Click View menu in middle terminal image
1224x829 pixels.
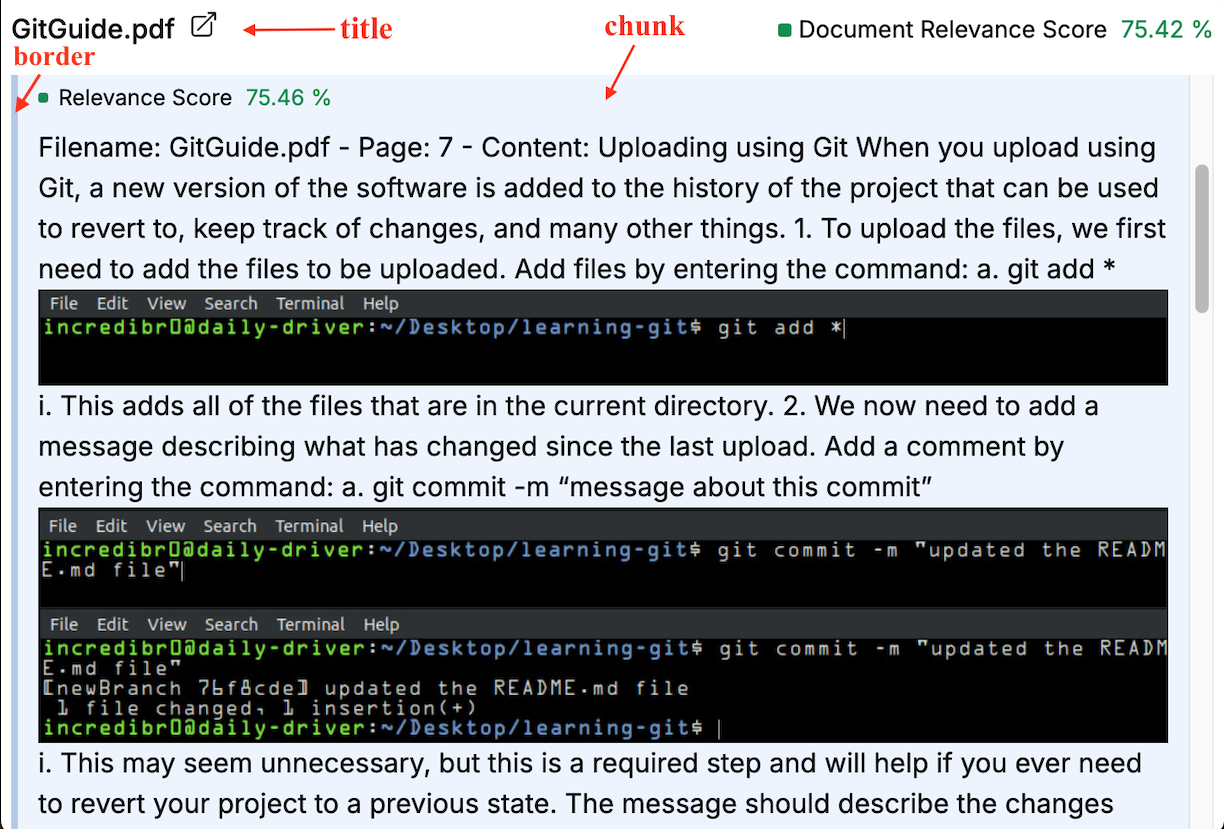click(166, 526)
